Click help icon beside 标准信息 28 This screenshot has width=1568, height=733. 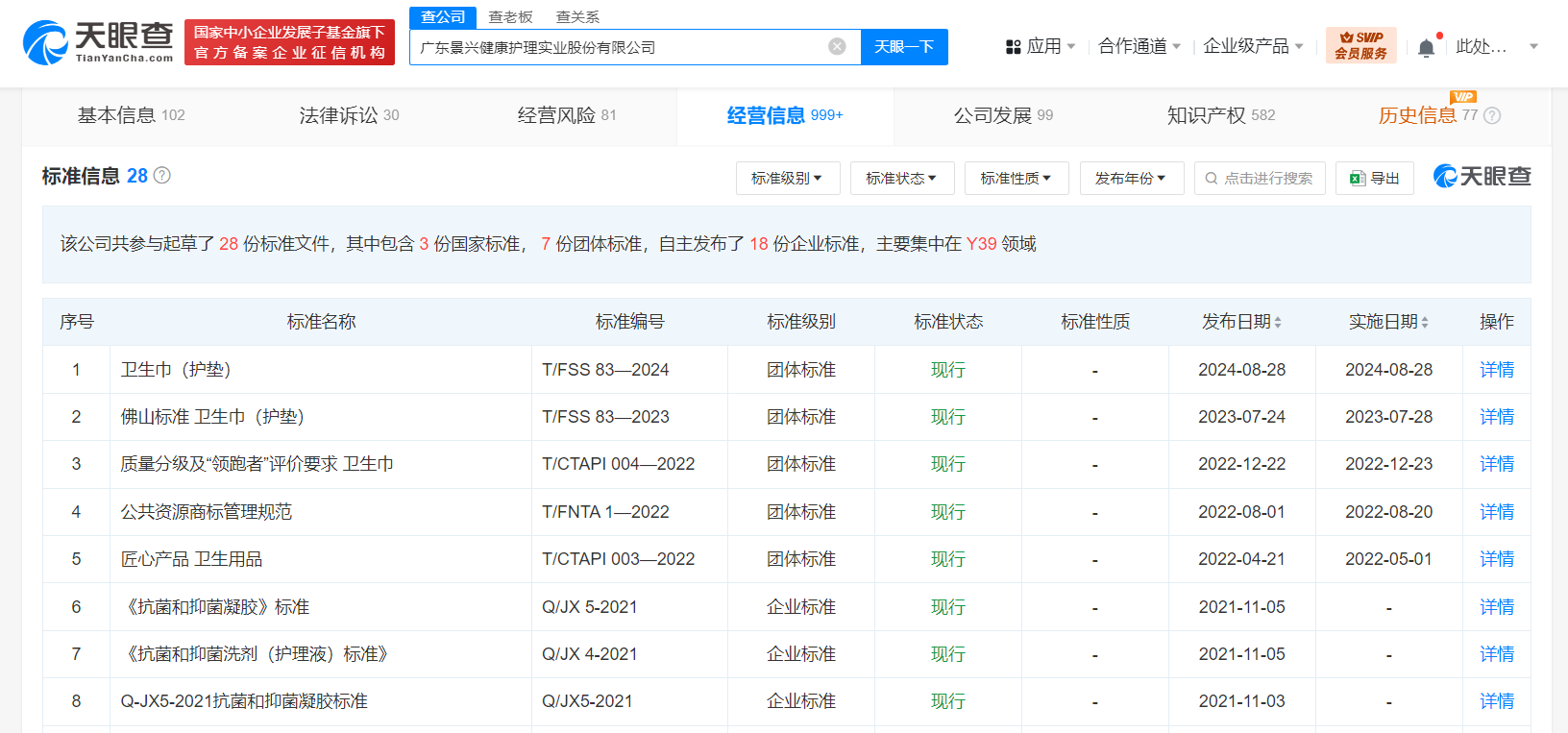[162, 176]
